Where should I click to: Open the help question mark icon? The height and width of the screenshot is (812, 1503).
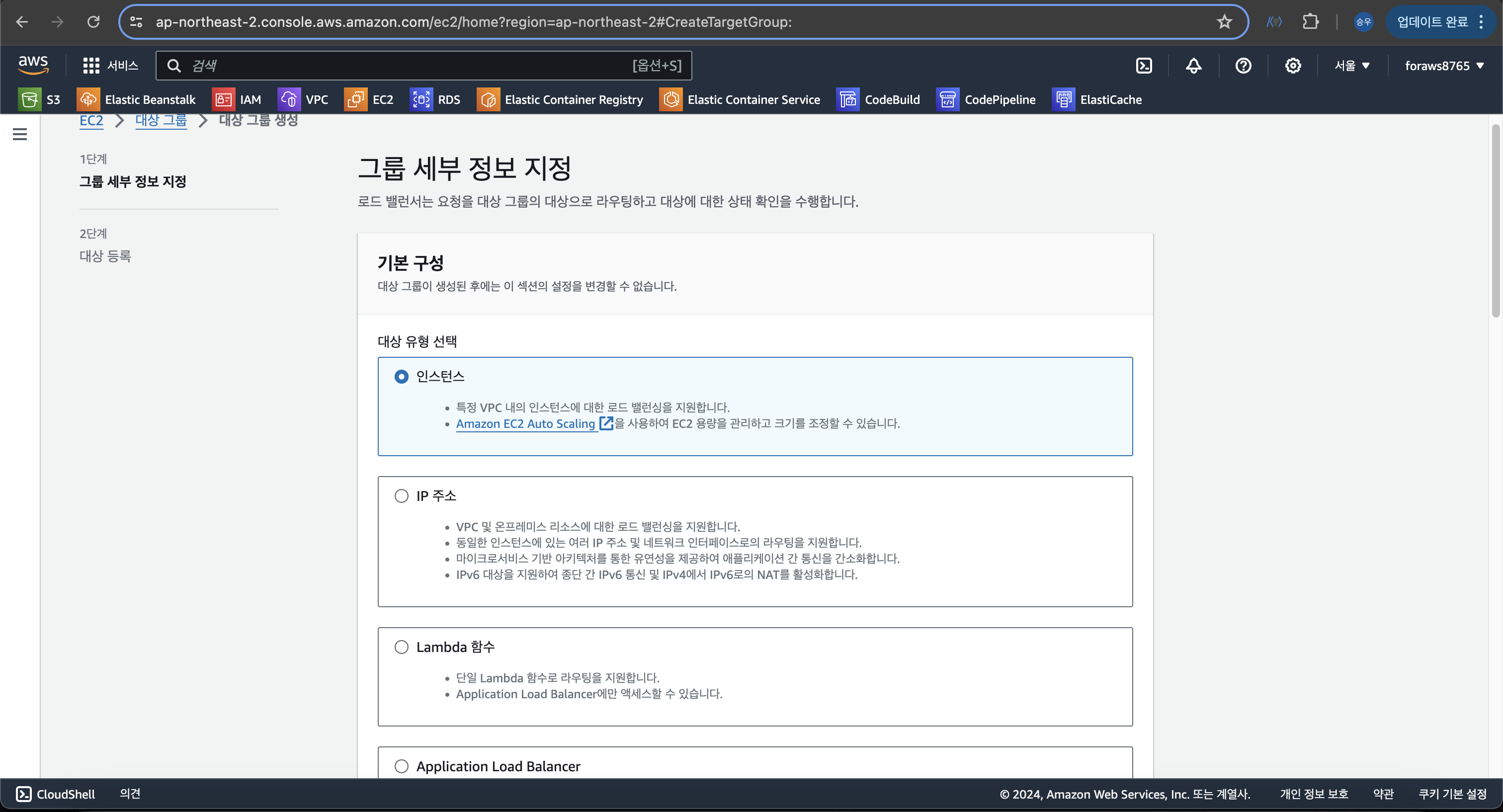point(1243,65)
